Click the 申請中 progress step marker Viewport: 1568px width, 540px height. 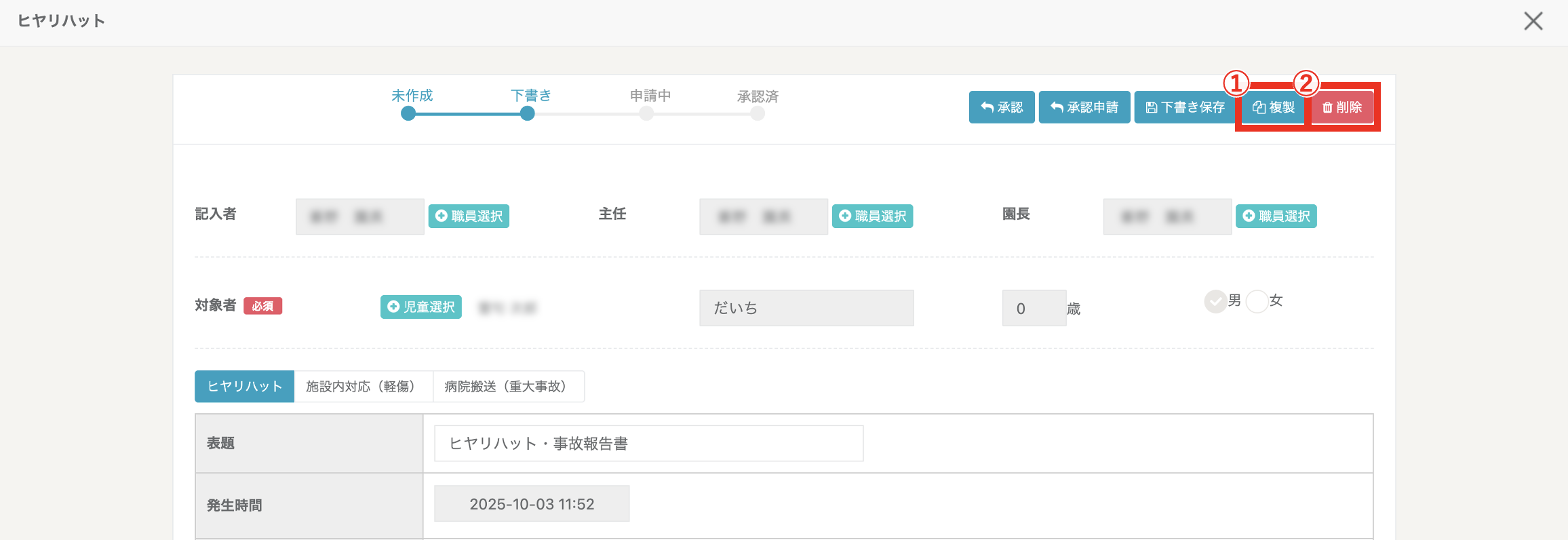point(646,114)
